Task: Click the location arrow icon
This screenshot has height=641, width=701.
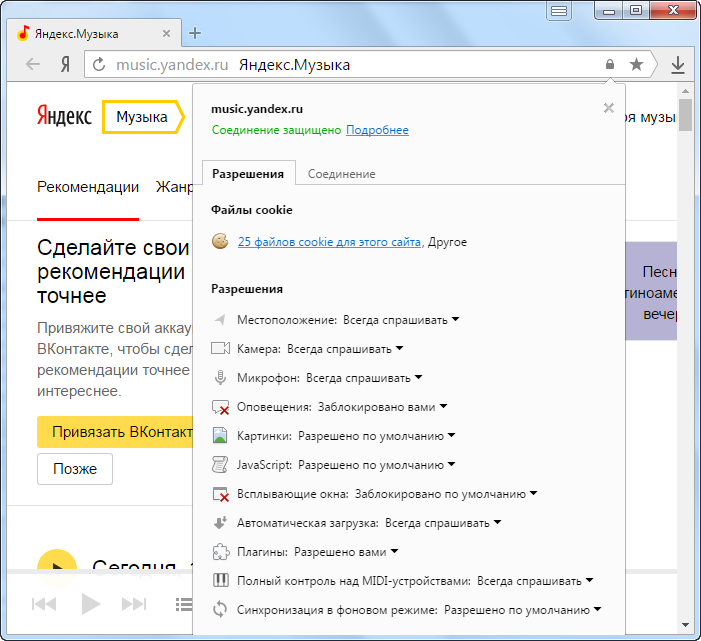Action: (220, 320)
